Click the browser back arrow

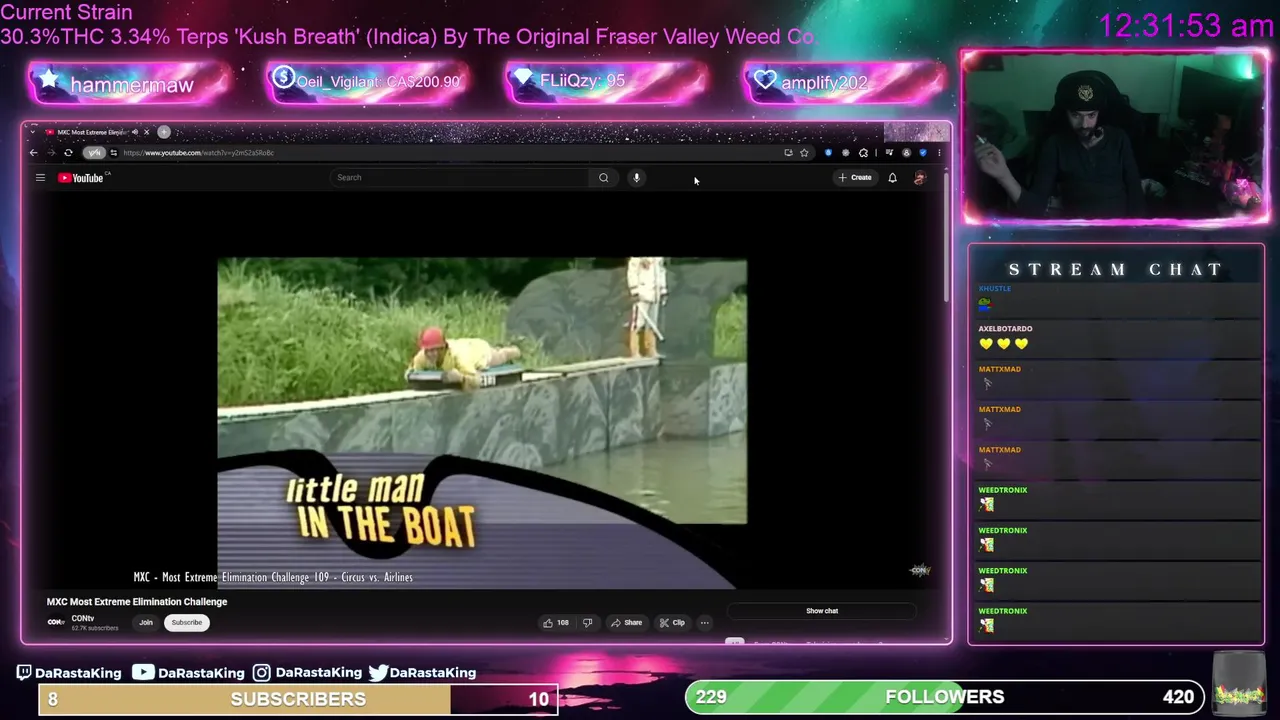point(33,153)
